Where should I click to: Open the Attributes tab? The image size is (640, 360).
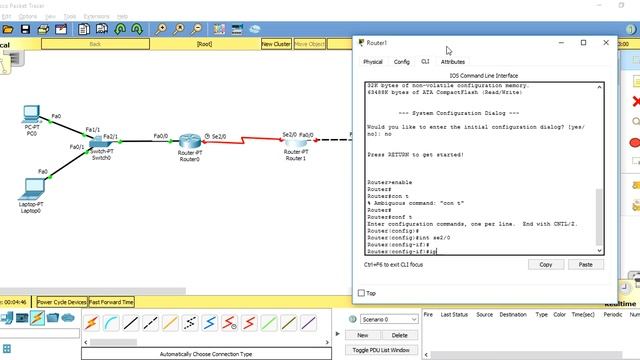[453, 62]
